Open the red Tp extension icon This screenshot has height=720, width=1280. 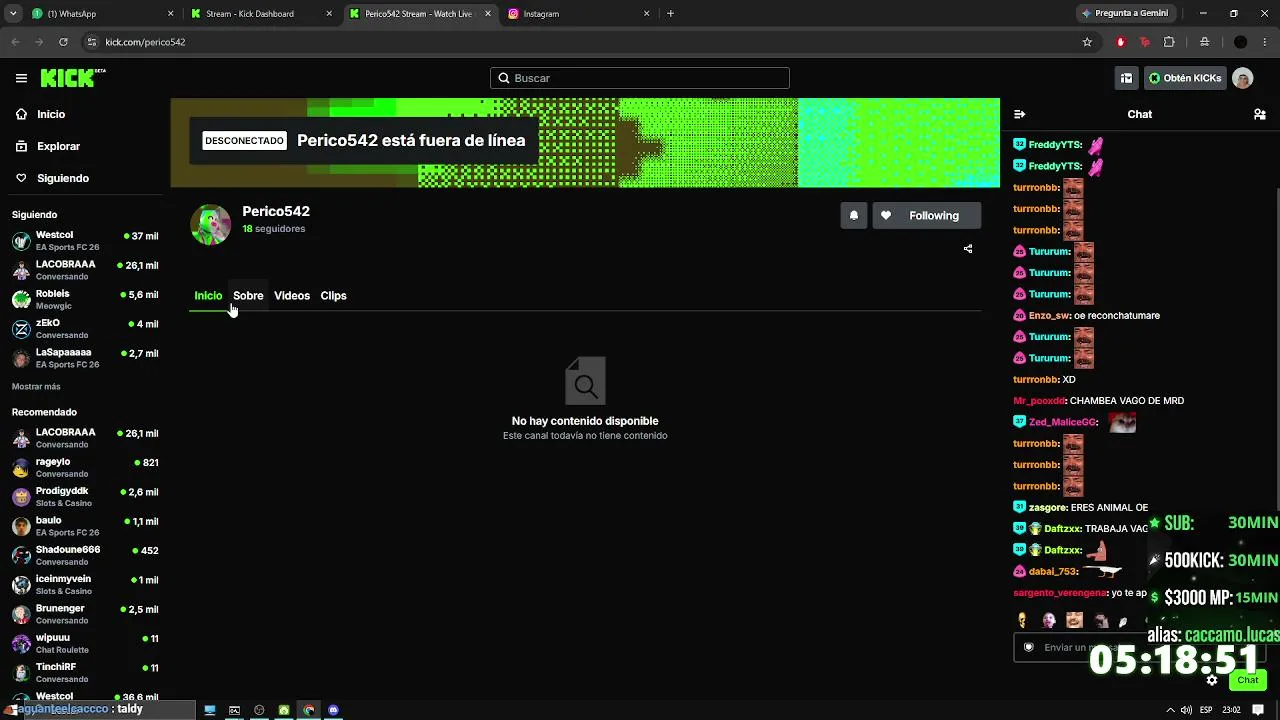pos(1144,42)
